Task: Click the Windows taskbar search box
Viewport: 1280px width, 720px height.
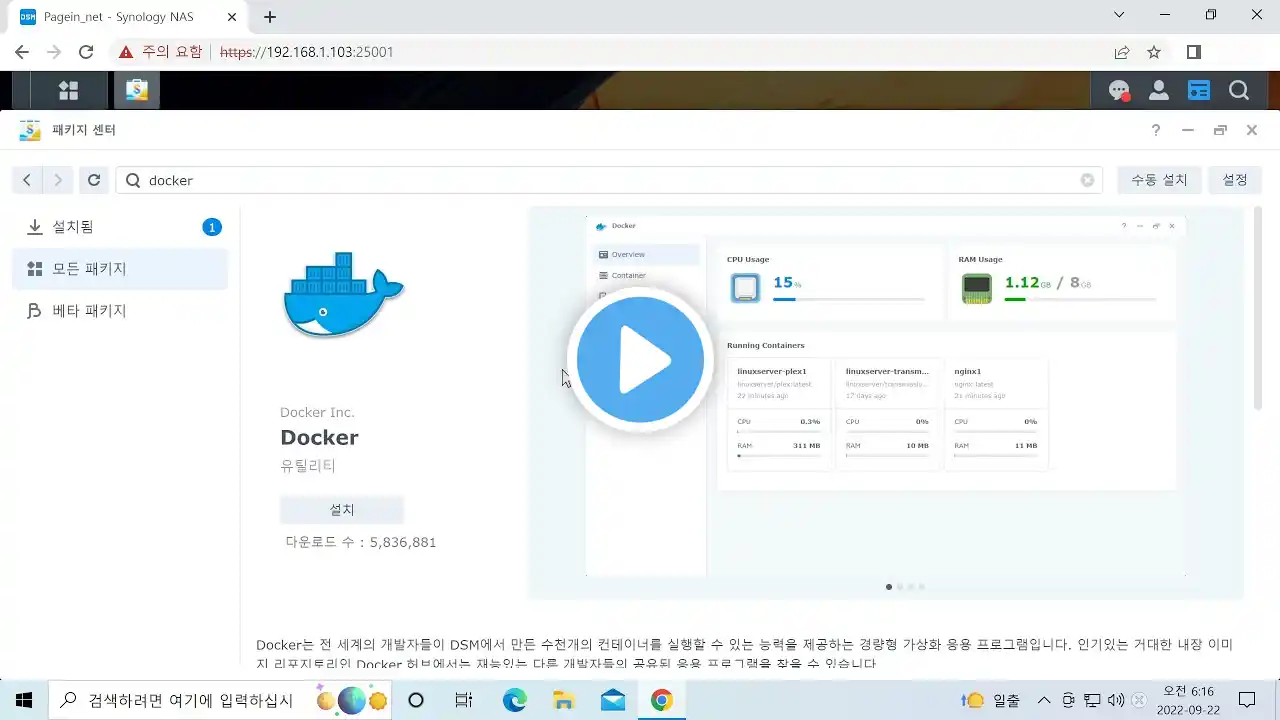Action: point(222,700)
